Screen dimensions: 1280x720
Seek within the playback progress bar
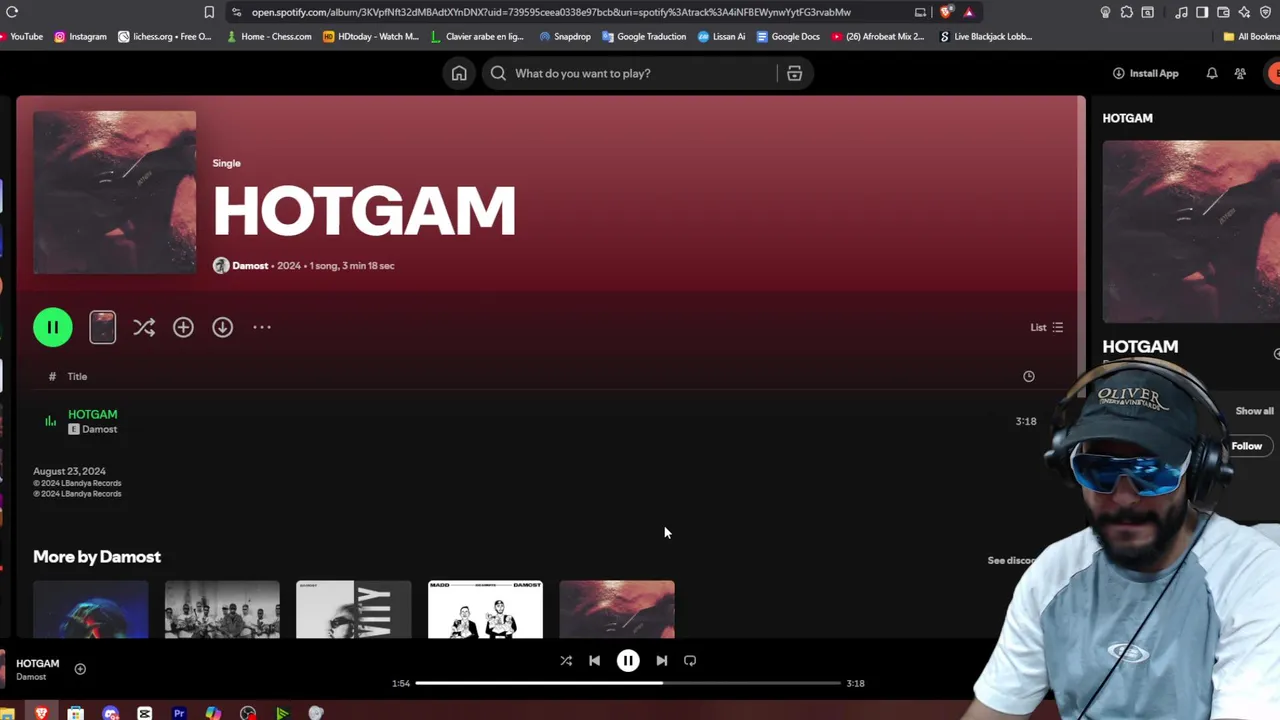click(x=628, y=683)
